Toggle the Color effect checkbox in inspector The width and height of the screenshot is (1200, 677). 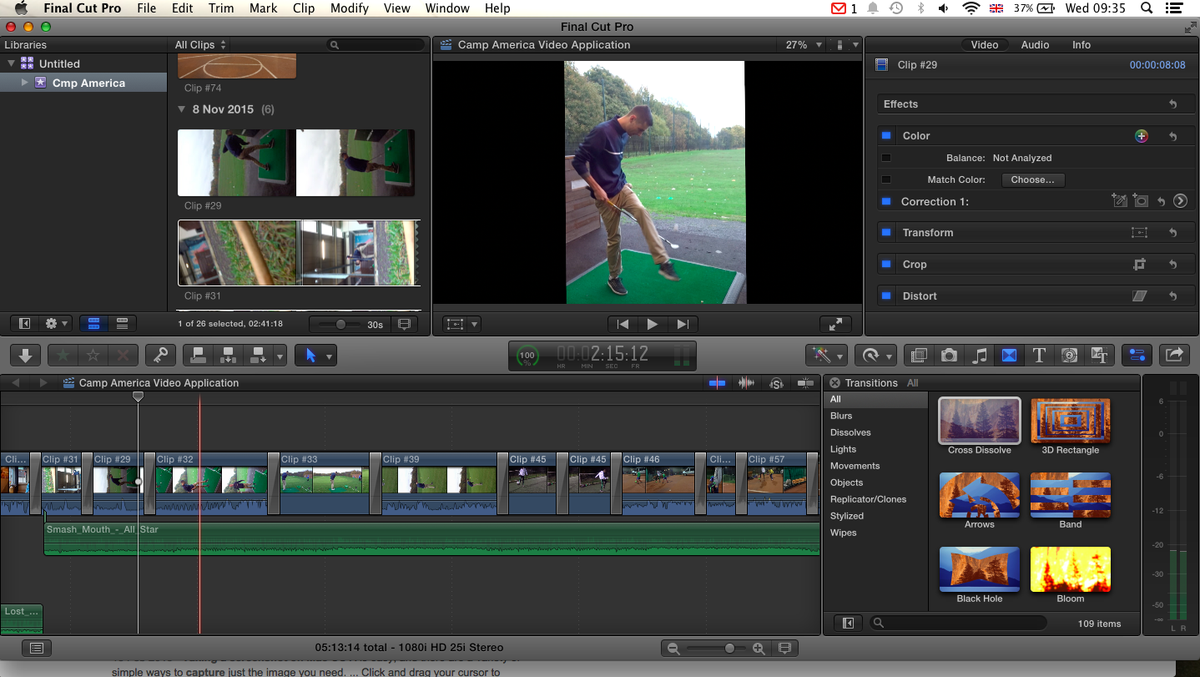pyautogui.click(x=886, y=135)
